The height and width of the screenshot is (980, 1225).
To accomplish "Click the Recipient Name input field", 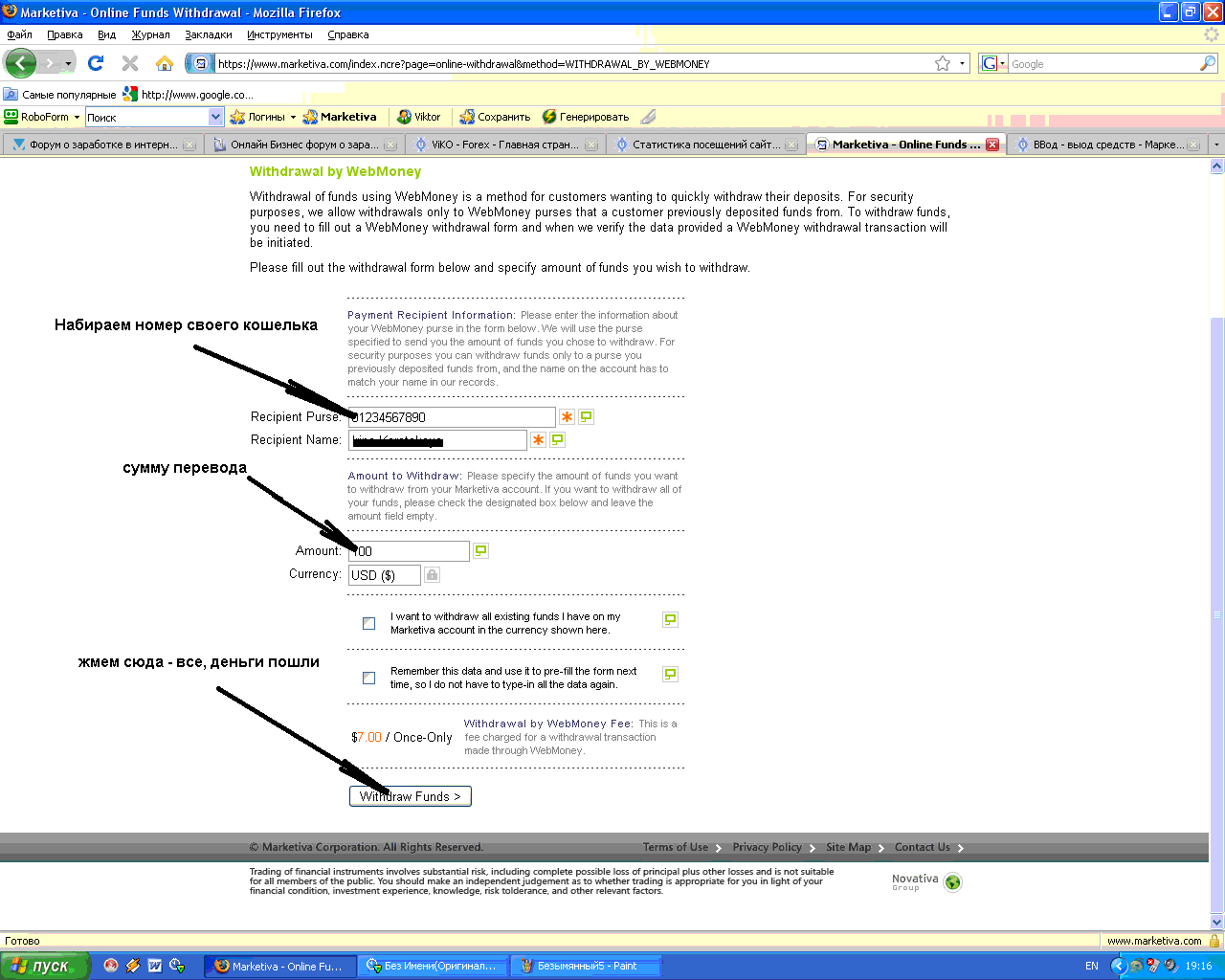I will 437,440.
